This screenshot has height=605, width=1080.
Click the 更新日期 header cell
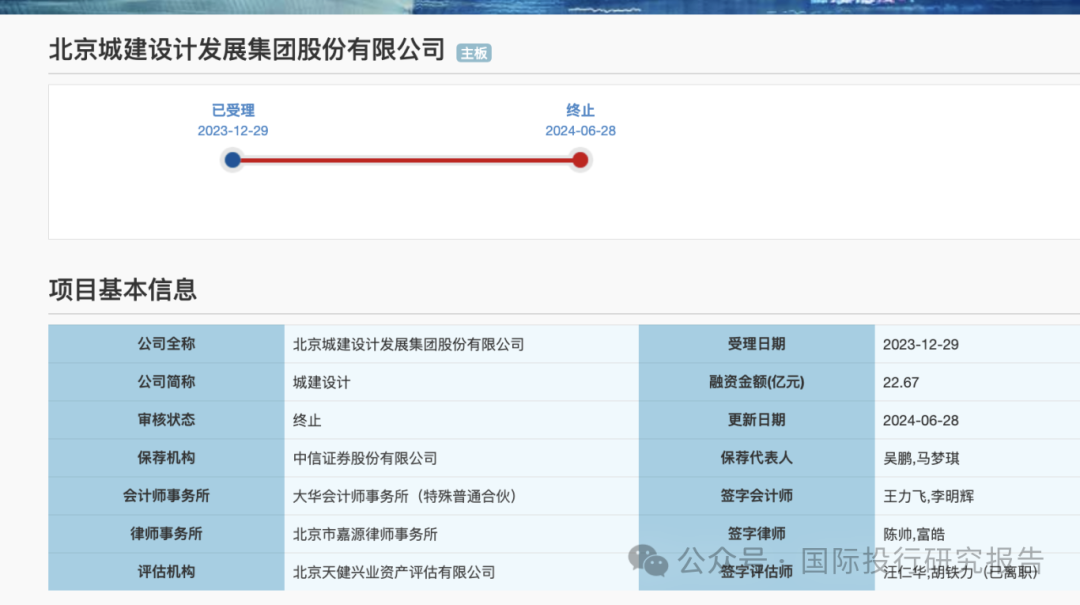point(756,420)
